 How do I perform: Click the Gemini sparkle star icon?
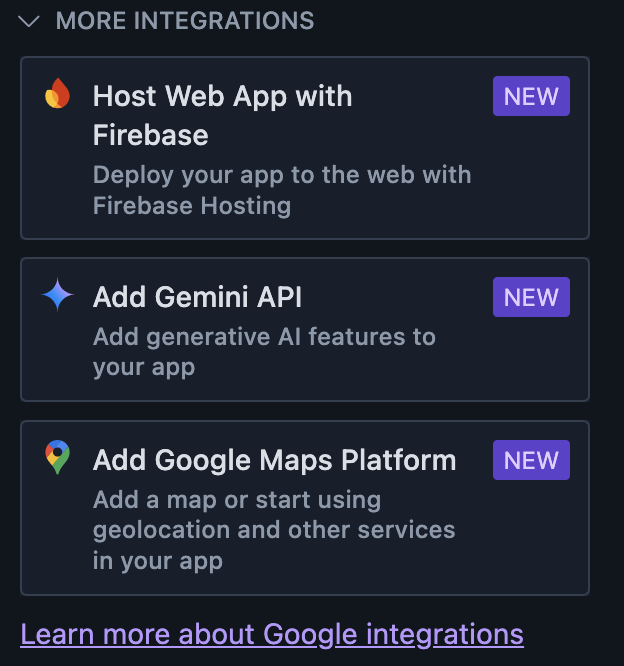pyautogui.click(x=58, y=296)
